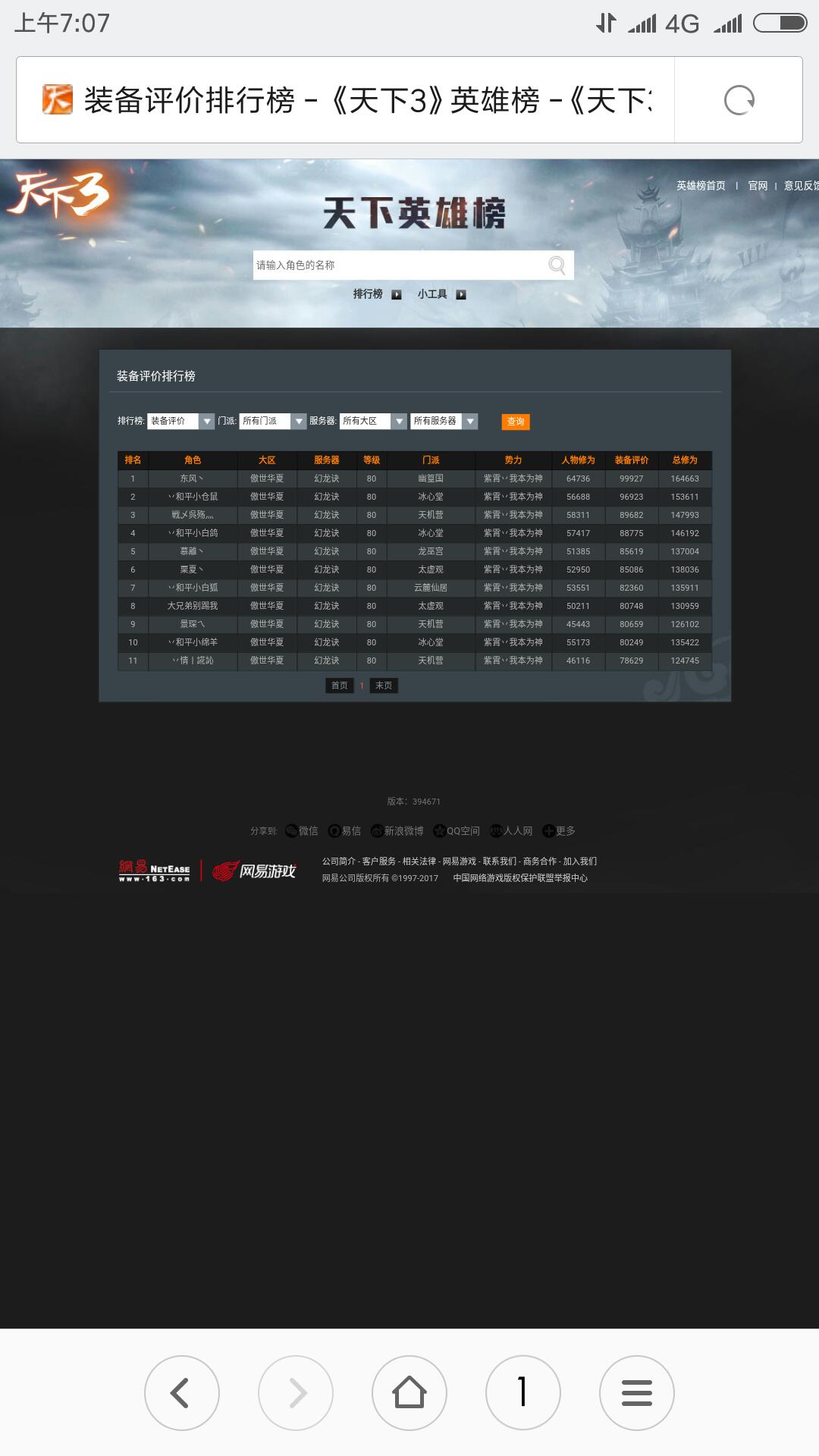This screenshot has width=819, height=1456.
Task: Open the NetEase 163.com logo
Action: 154,871
